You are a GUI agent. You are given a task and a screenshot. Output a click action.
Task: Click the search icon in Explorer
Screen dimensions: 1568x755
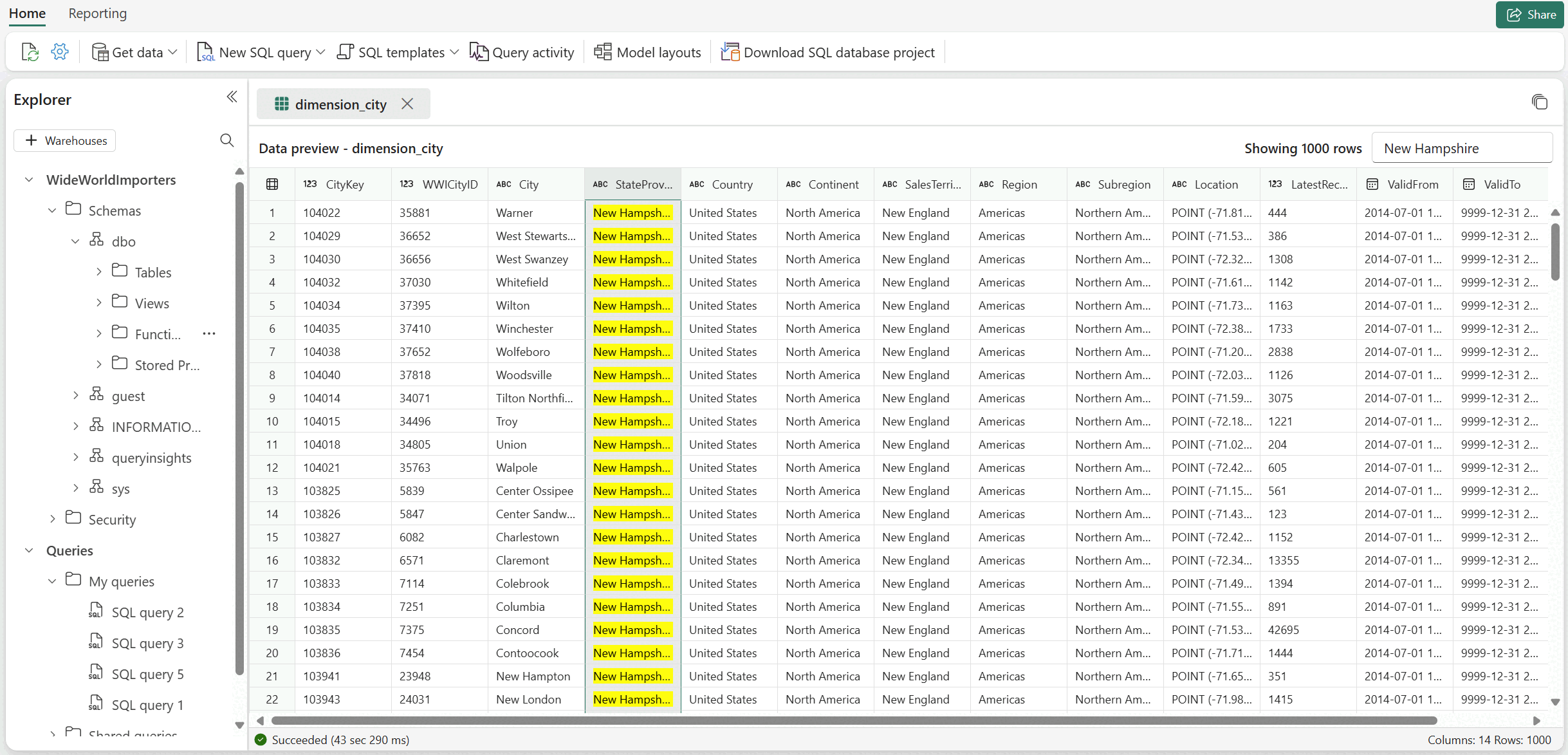coord(226,140)
